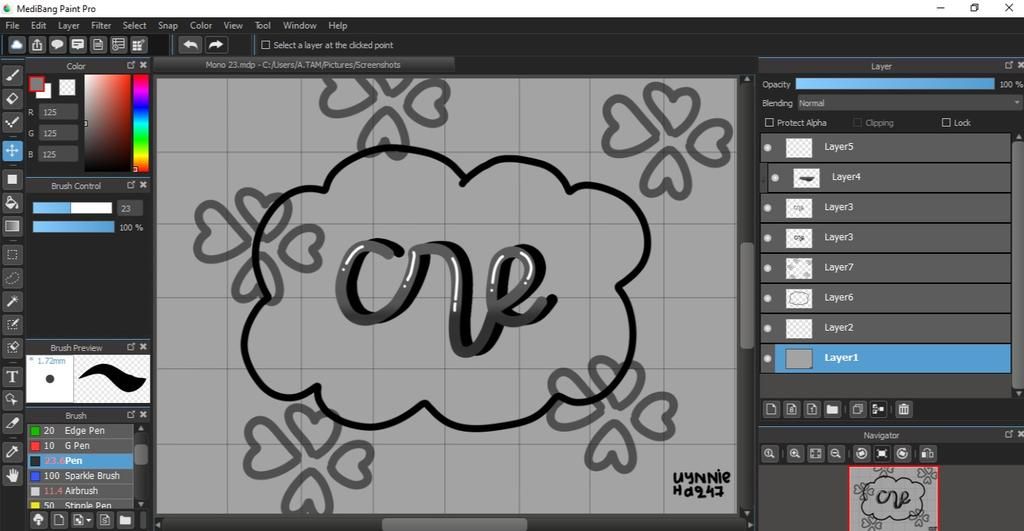Select the Move tool
The height and width of the screenshot is (531, 1024).
(12, 150)
